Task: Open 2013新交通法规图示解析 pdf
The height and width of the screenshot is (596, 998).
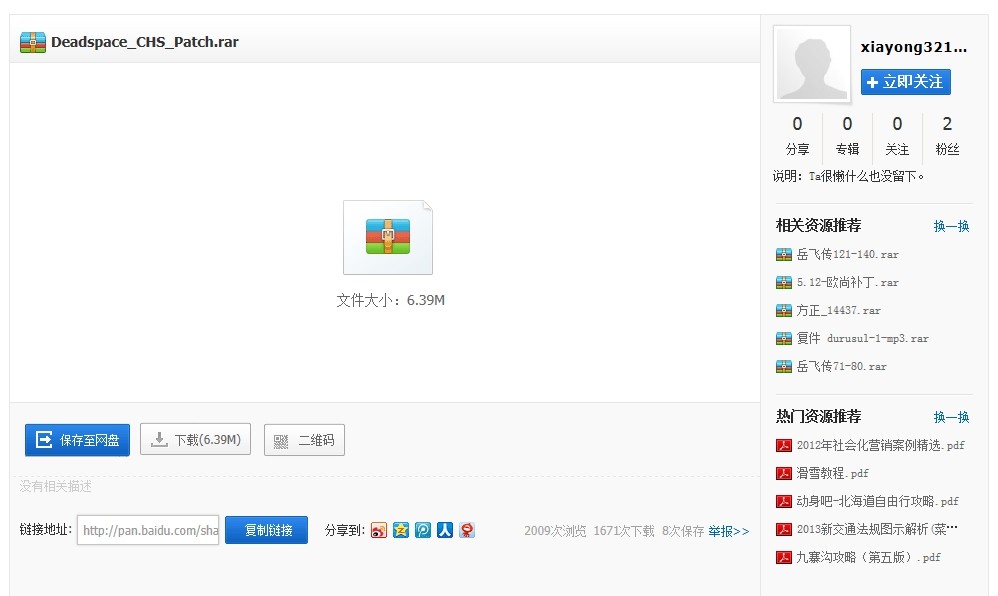Action: pos(876,529)
